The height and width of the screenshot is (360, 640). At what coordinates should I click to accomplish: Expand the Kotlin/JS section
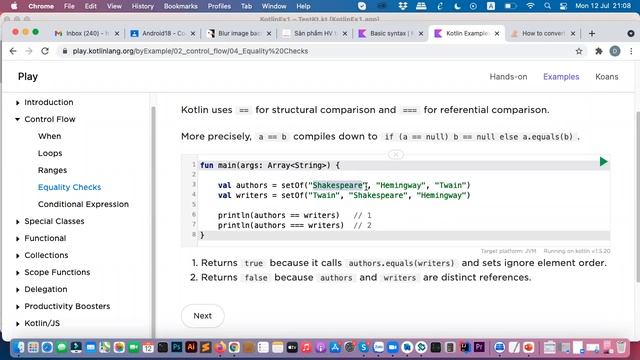18,324
